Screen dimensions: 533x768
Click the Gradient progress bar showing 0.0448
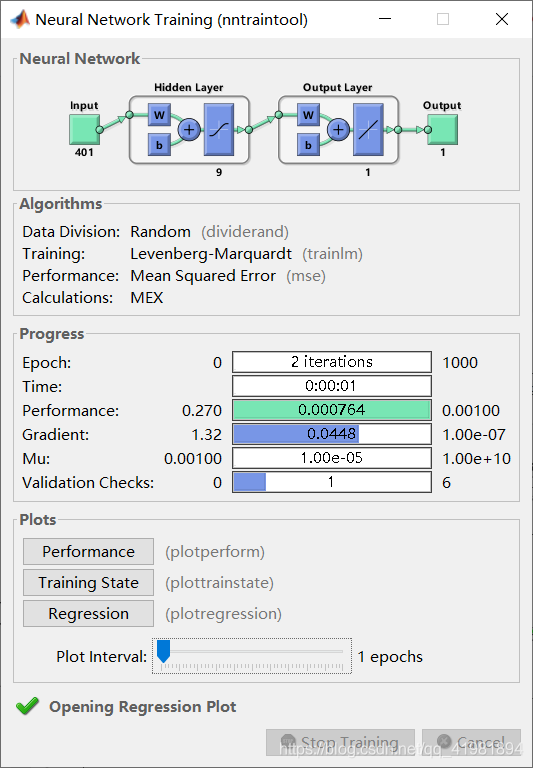[x=332, y=434]
